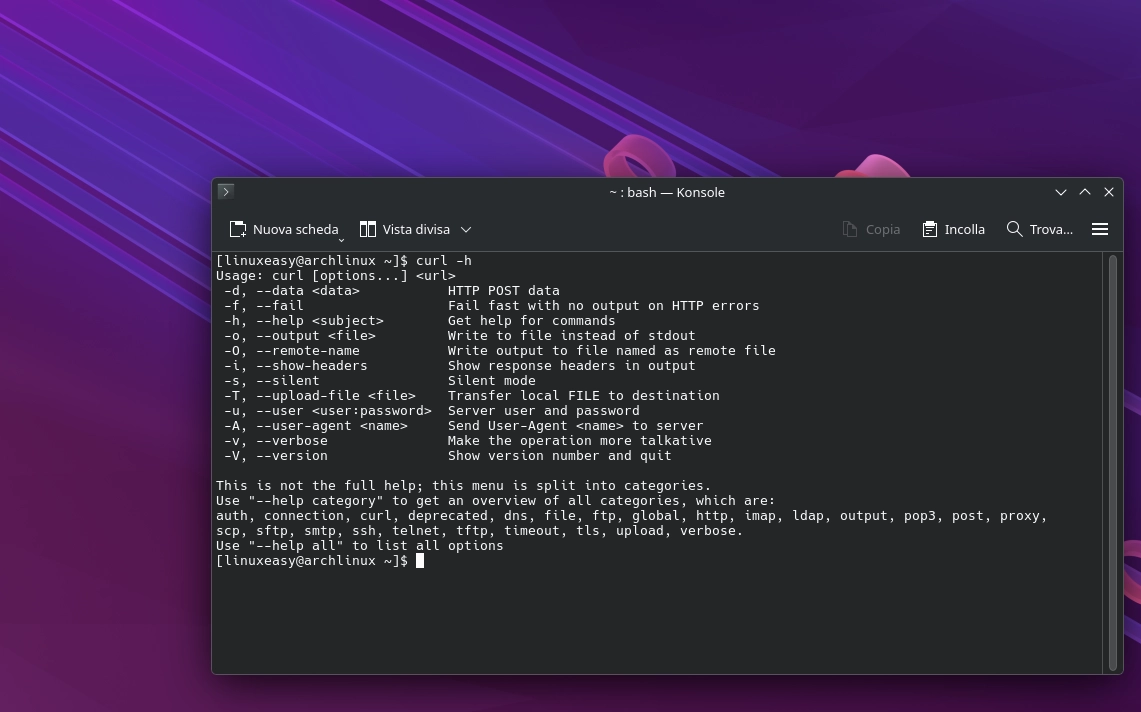Click the title bar down chevron
Screen dimensions: 1141x712
coord(1060,192)
